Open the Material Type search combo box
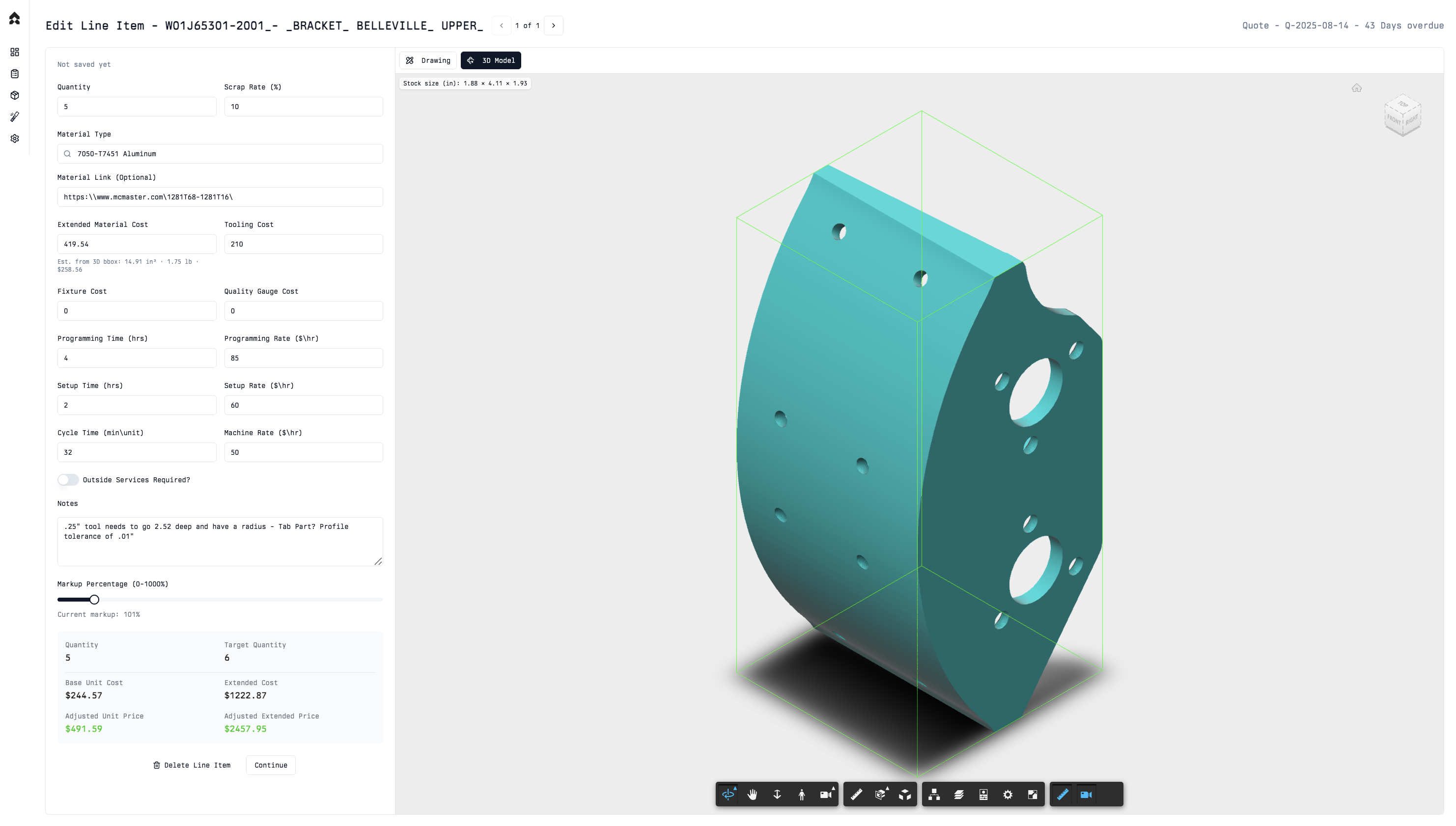The height and width of the screenshot is (826, 1456). (x=220, y=154)
